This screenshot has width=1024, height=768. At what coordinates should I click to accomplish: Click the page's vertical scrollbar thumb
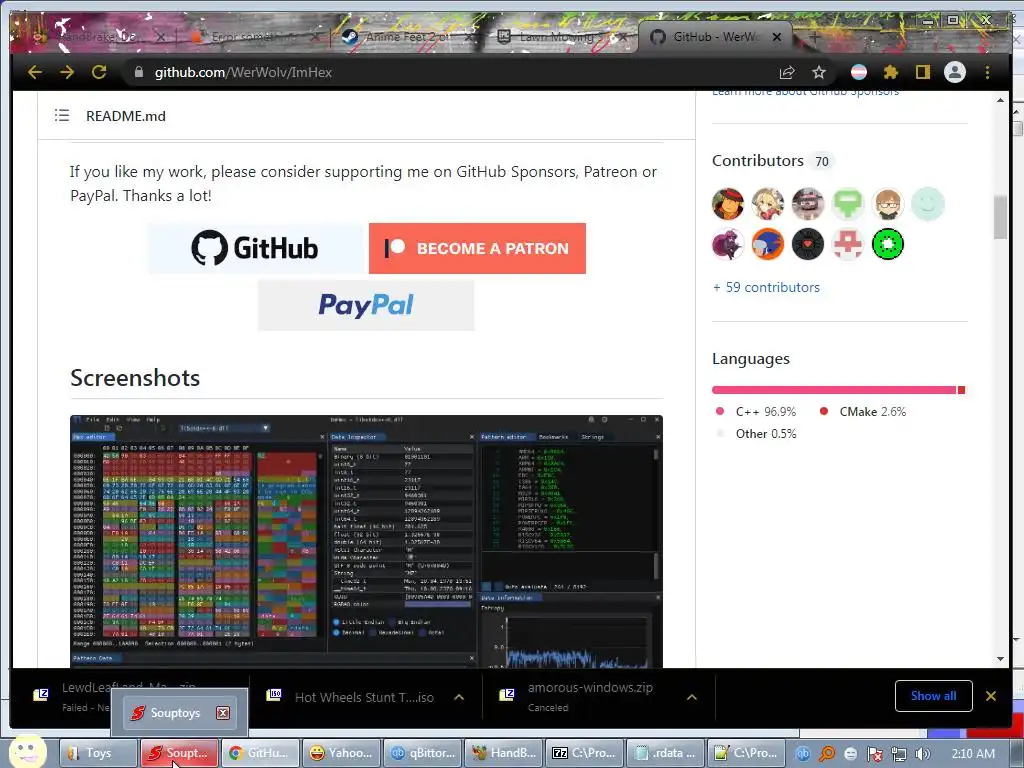(x=1000, y=217)
